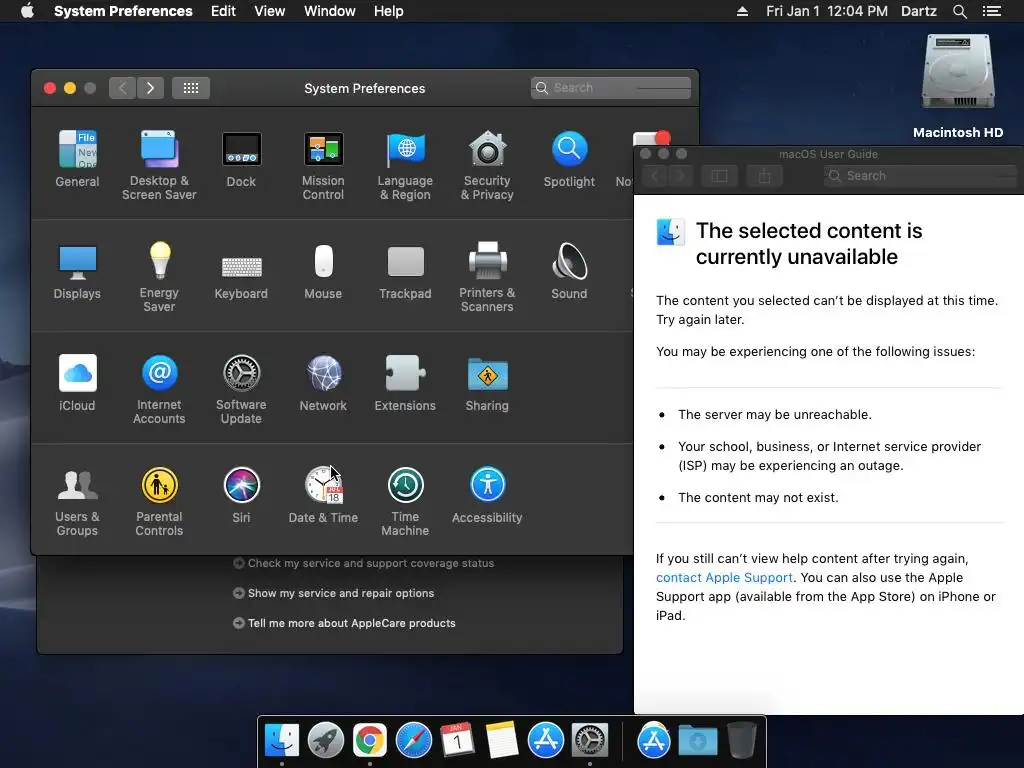Open the Window menu
Screen dimensions: 1024x768
[x=329, y=11]
